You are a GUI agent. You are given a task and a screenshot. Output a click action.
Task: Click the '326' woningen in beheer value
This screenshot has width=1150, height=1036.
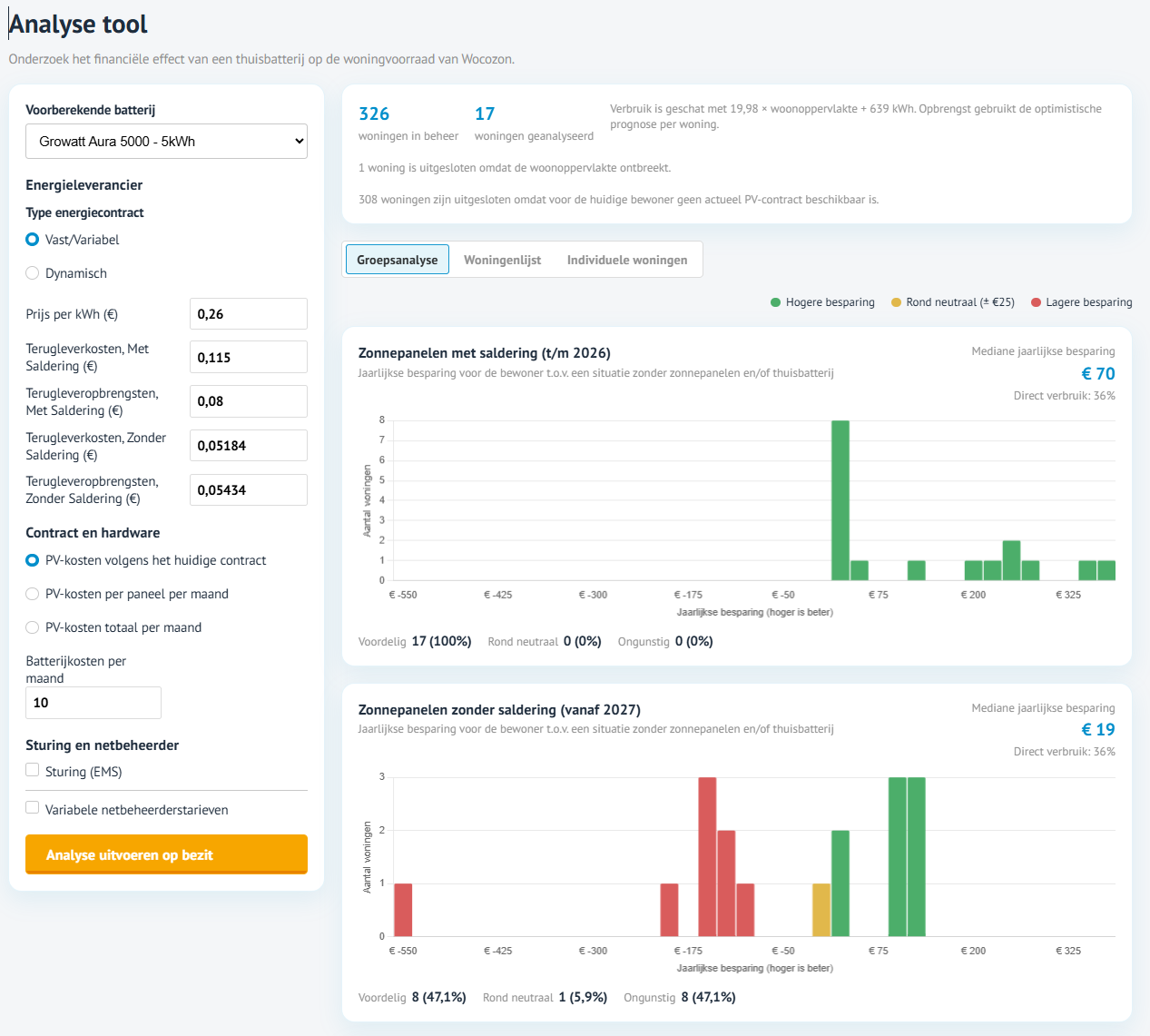tap(374, 113)
